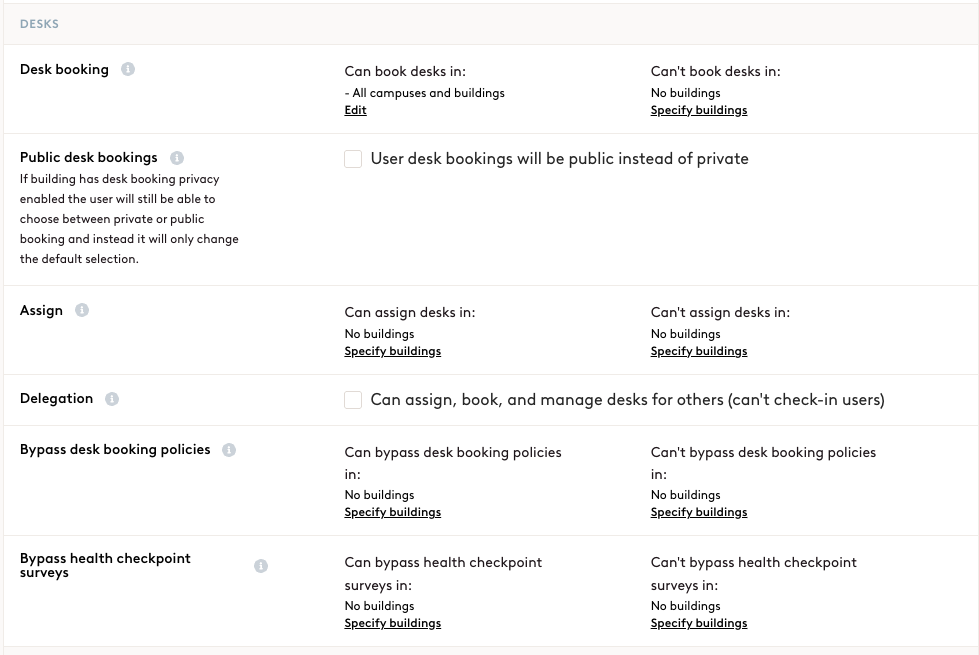This screenshot has height=655, width=979.
Task: Click the 'Assign' row title
Action: 41,310
